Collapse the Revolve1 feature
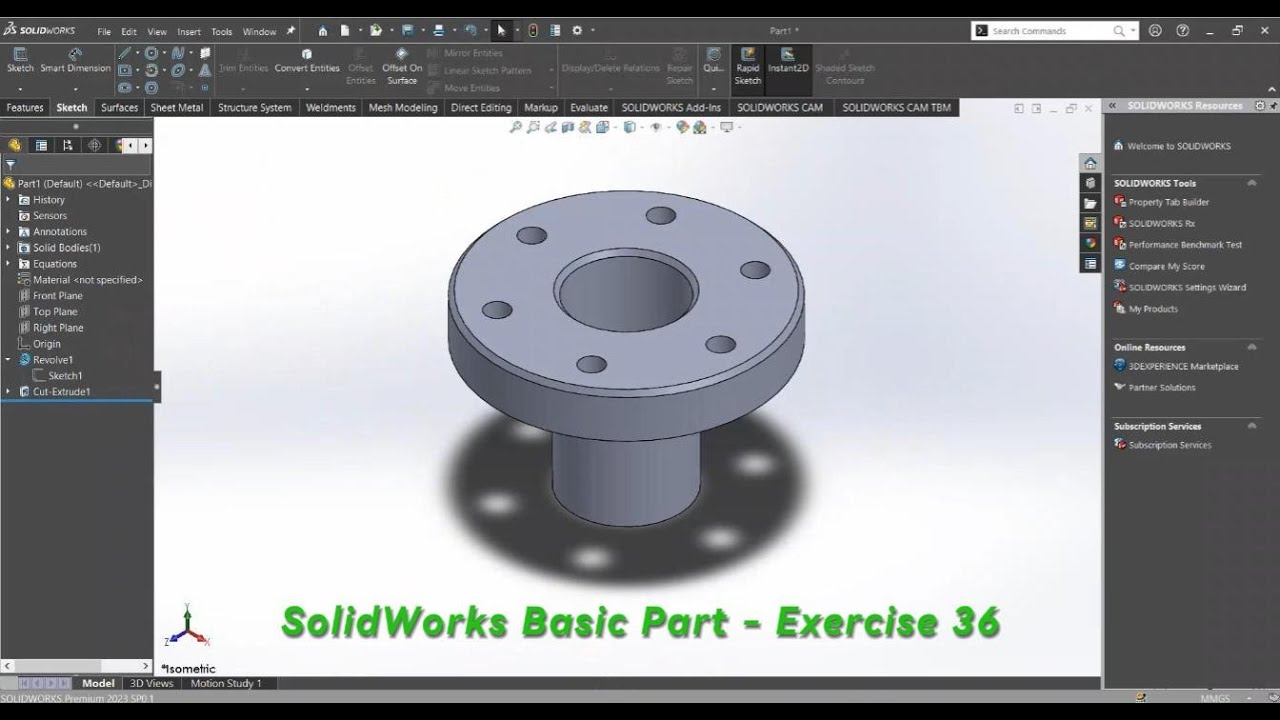1280x720 pixels. [x=8, y=360]
